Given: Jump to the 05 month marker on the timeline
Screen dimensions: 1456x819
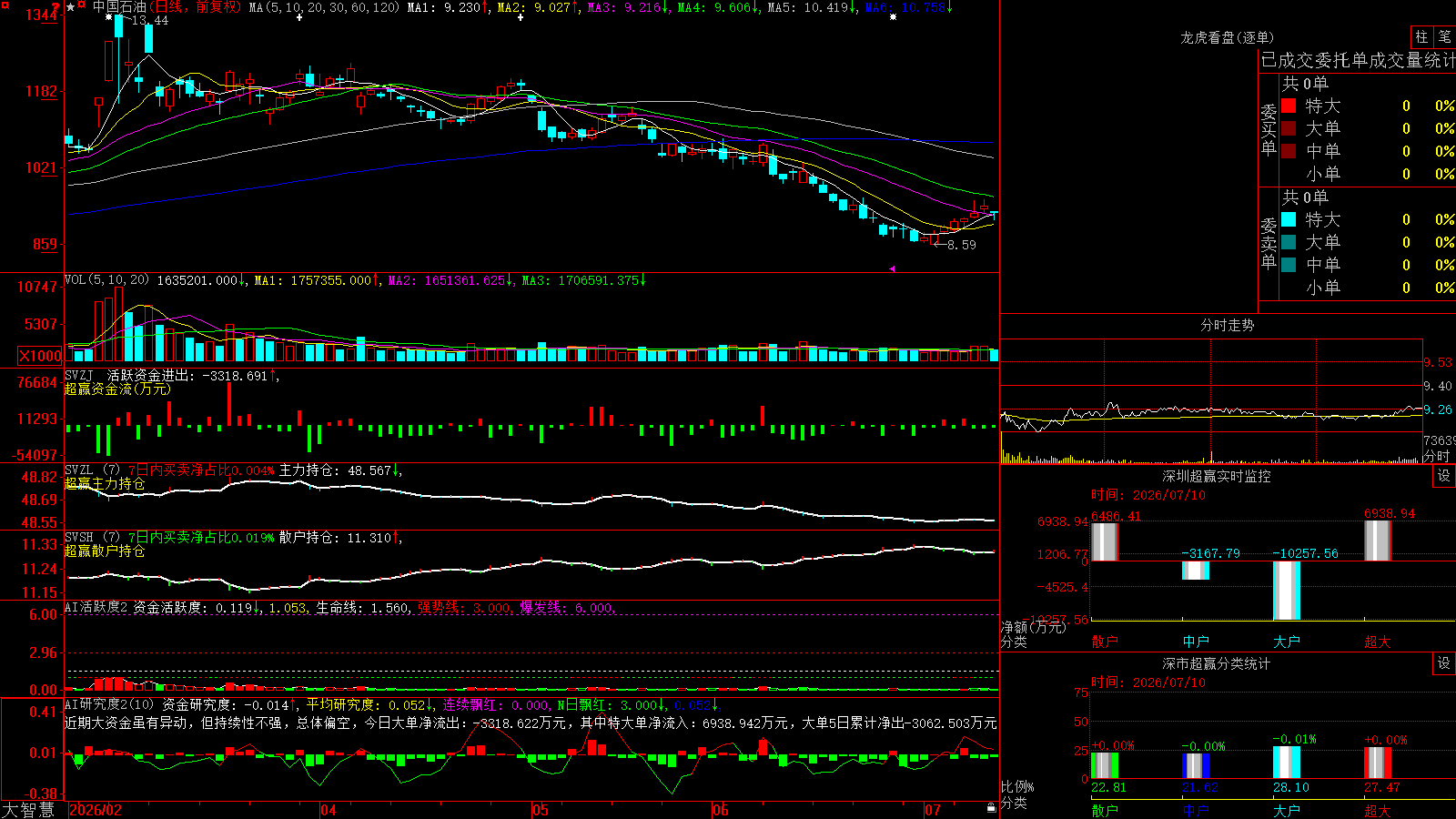Looking at the screenshot, I should point(541,810).
